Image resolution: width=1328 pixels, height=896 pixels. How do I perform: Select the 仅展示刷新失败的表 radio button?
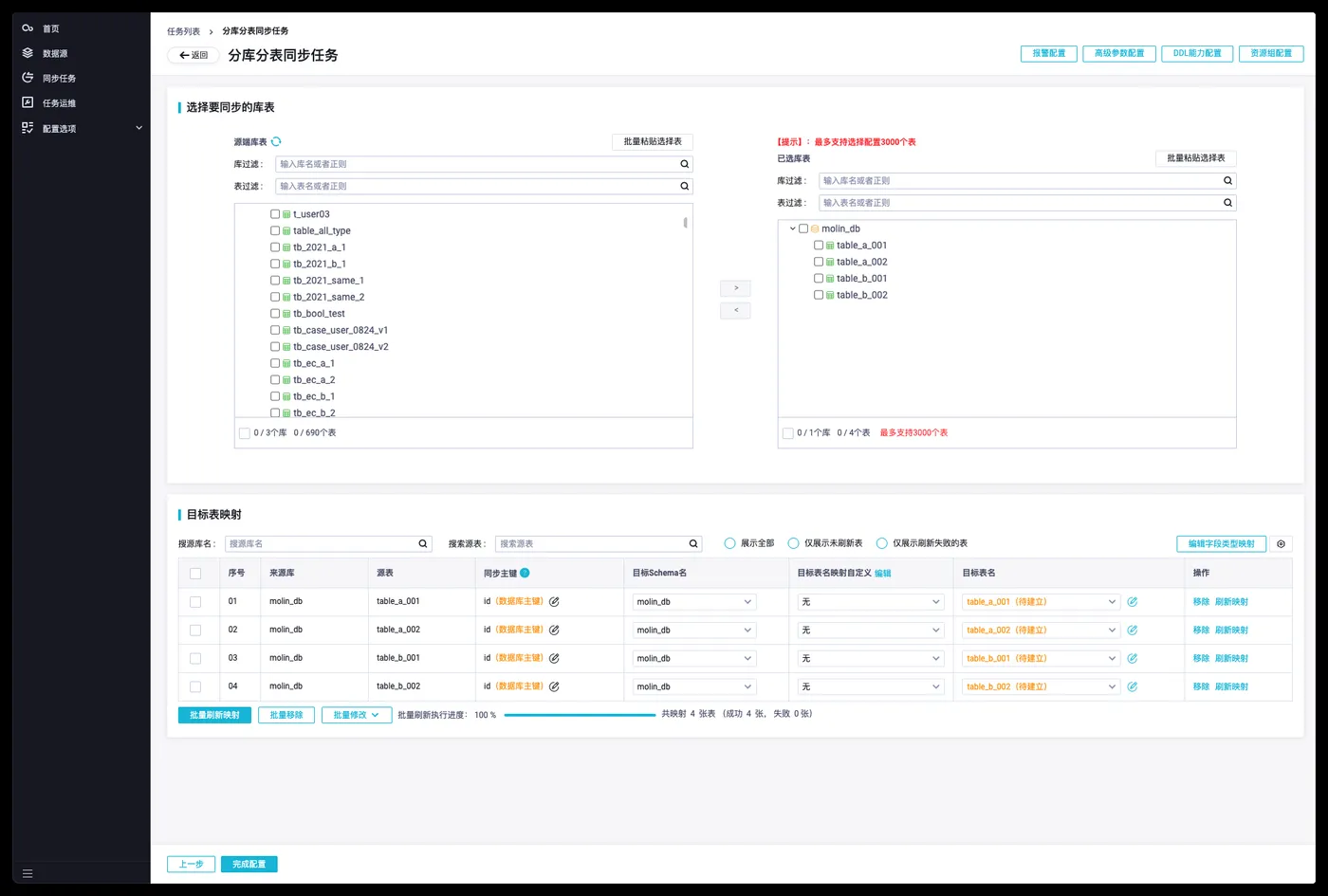pyautogui.click(x=881, y=543)
